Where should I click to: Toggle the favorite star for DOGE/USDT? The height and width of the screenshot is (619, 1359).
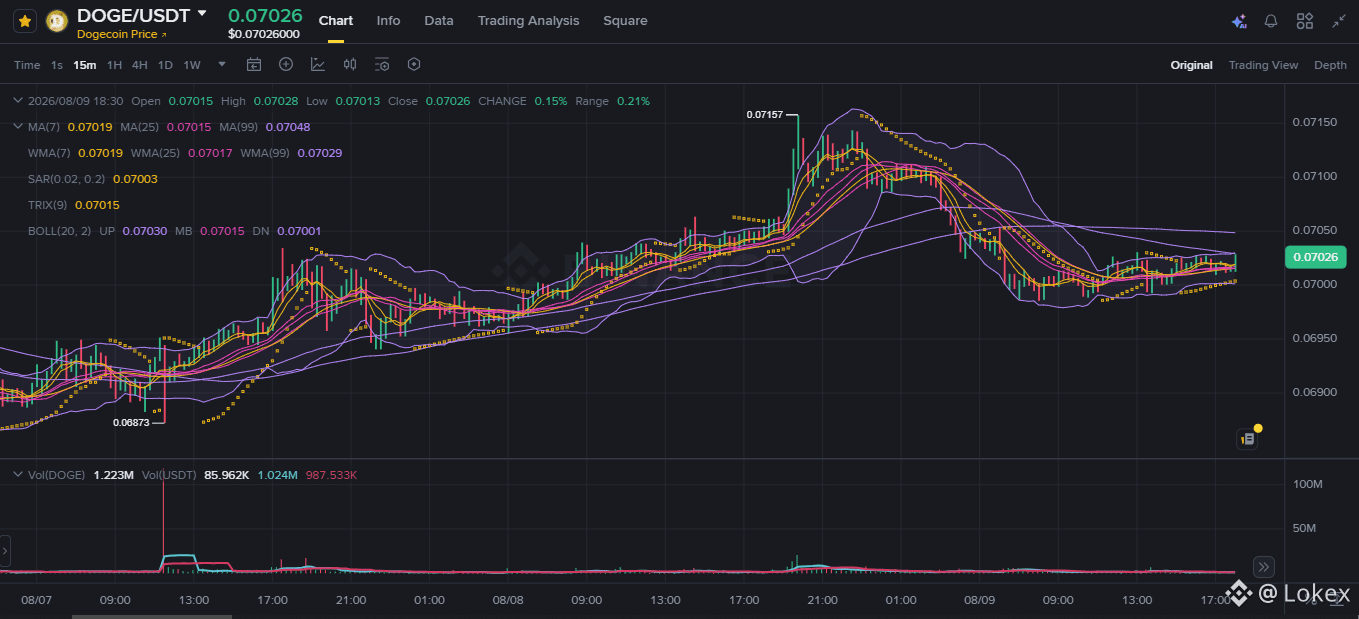coord(25,20)
